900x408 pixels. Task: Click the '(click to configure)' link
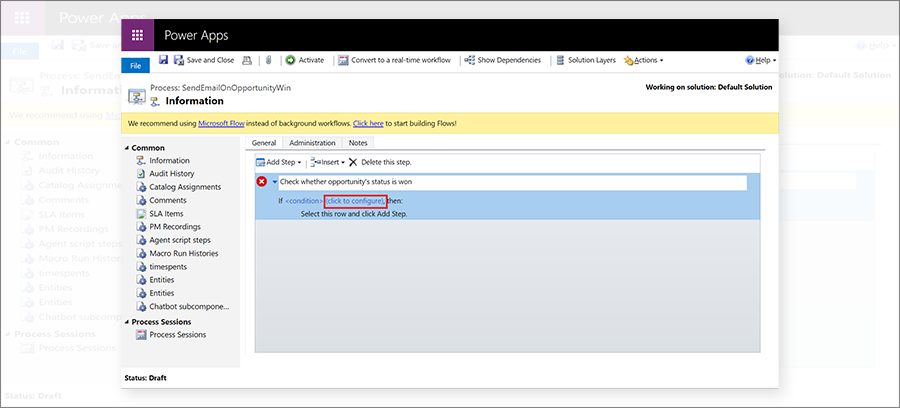point(355,201)
